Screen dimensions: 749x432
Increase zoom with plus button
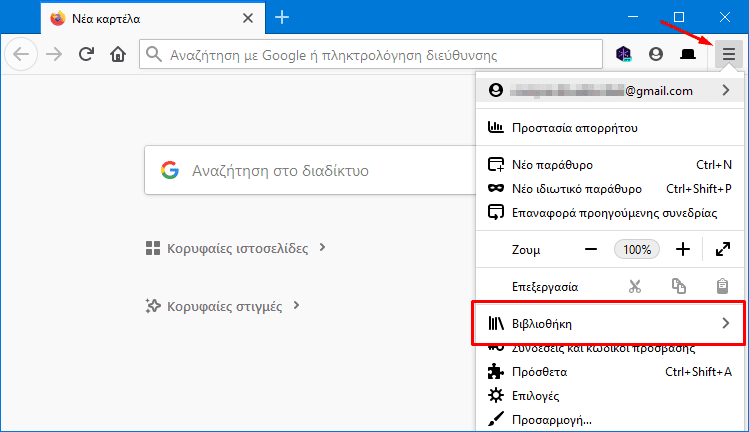click(683, 249)
